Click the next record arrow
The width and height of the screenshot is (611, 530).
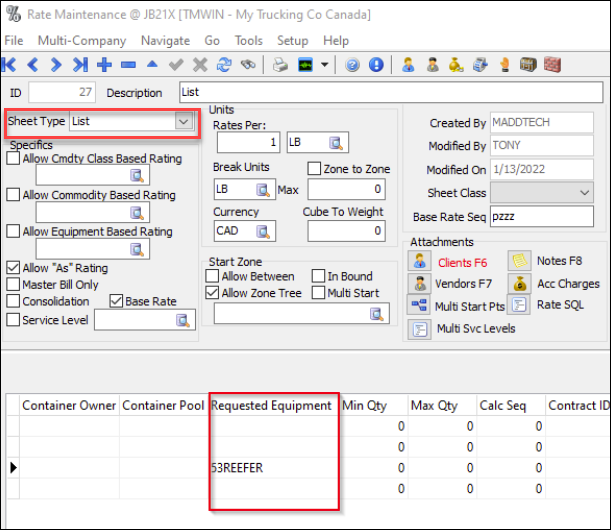[57, 65]
